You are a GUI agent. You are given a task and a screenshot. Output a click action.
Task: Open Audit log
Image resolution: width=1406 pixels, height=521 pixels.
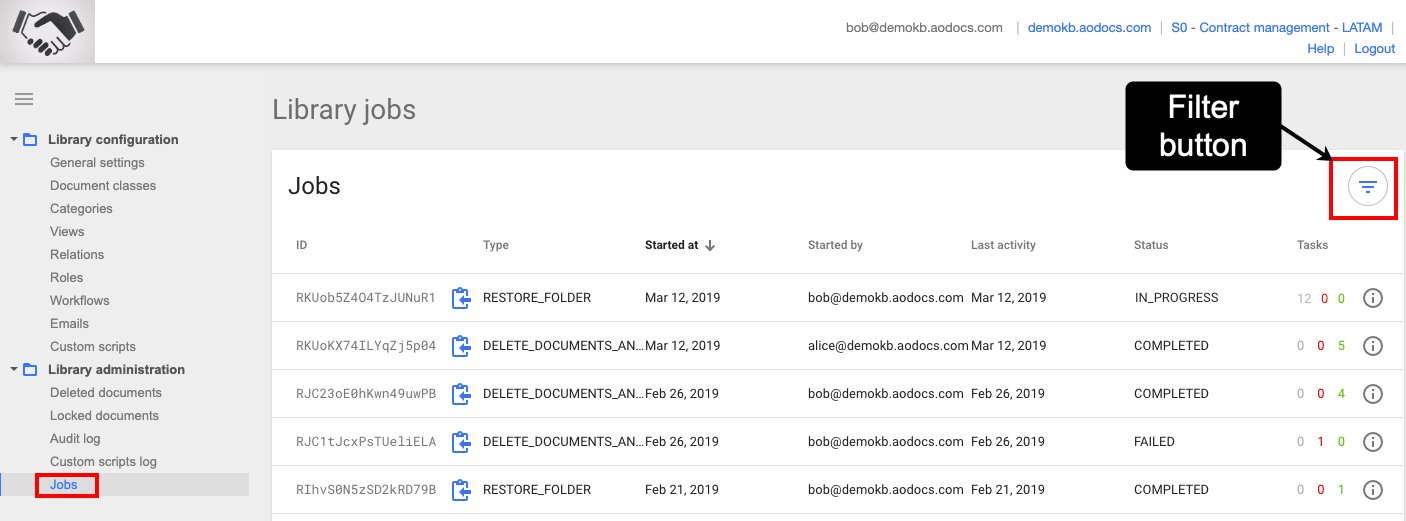76,439
